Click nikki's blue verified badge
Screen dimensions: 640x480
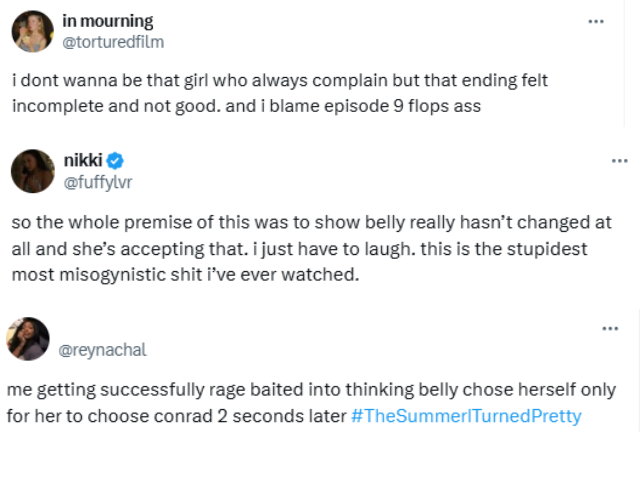pyautogui.click(x=115, y=160)
